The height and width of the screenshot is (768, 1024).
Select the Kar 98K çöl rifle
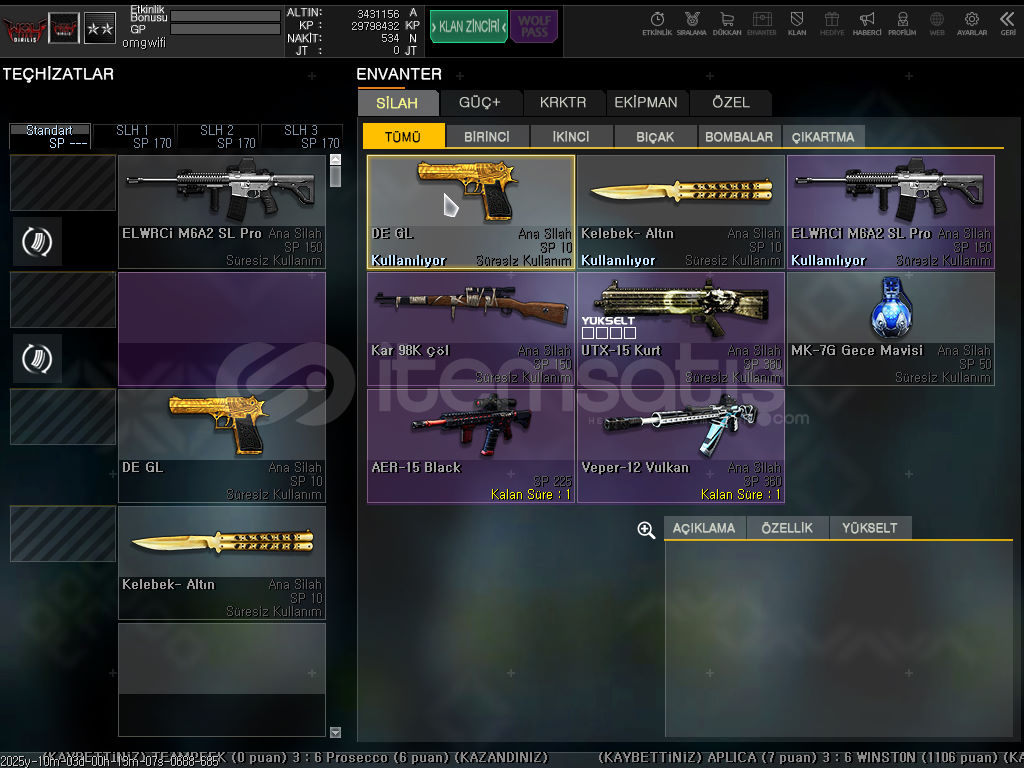pyautogui.click(x=471, y=329)
